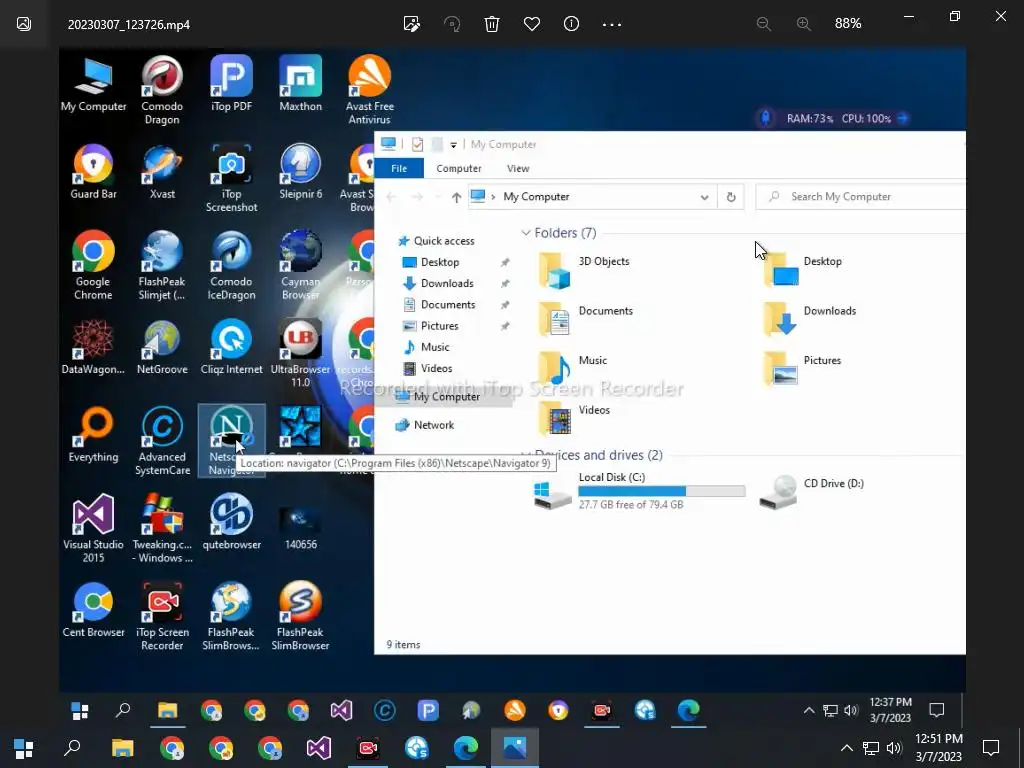Zoom in with the plus magnifier
This screenshot has width=1024, height=768.
coord(804,24)
